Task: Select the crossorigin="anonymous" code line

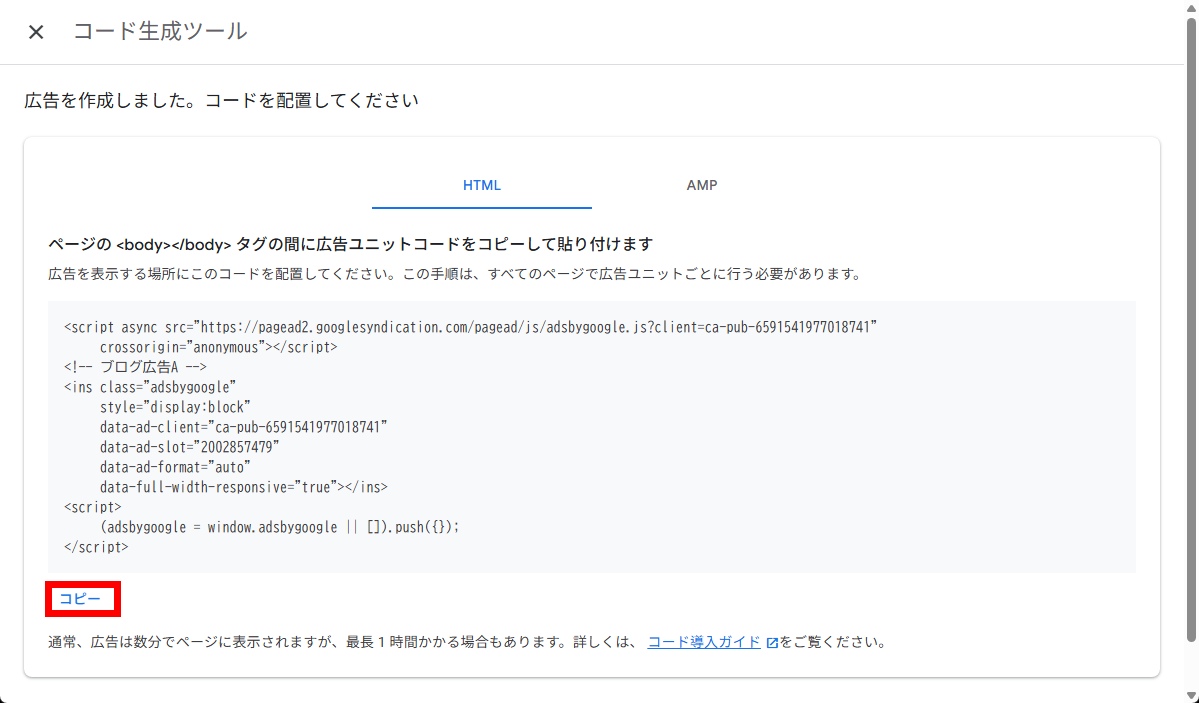Action: [219, 347]
